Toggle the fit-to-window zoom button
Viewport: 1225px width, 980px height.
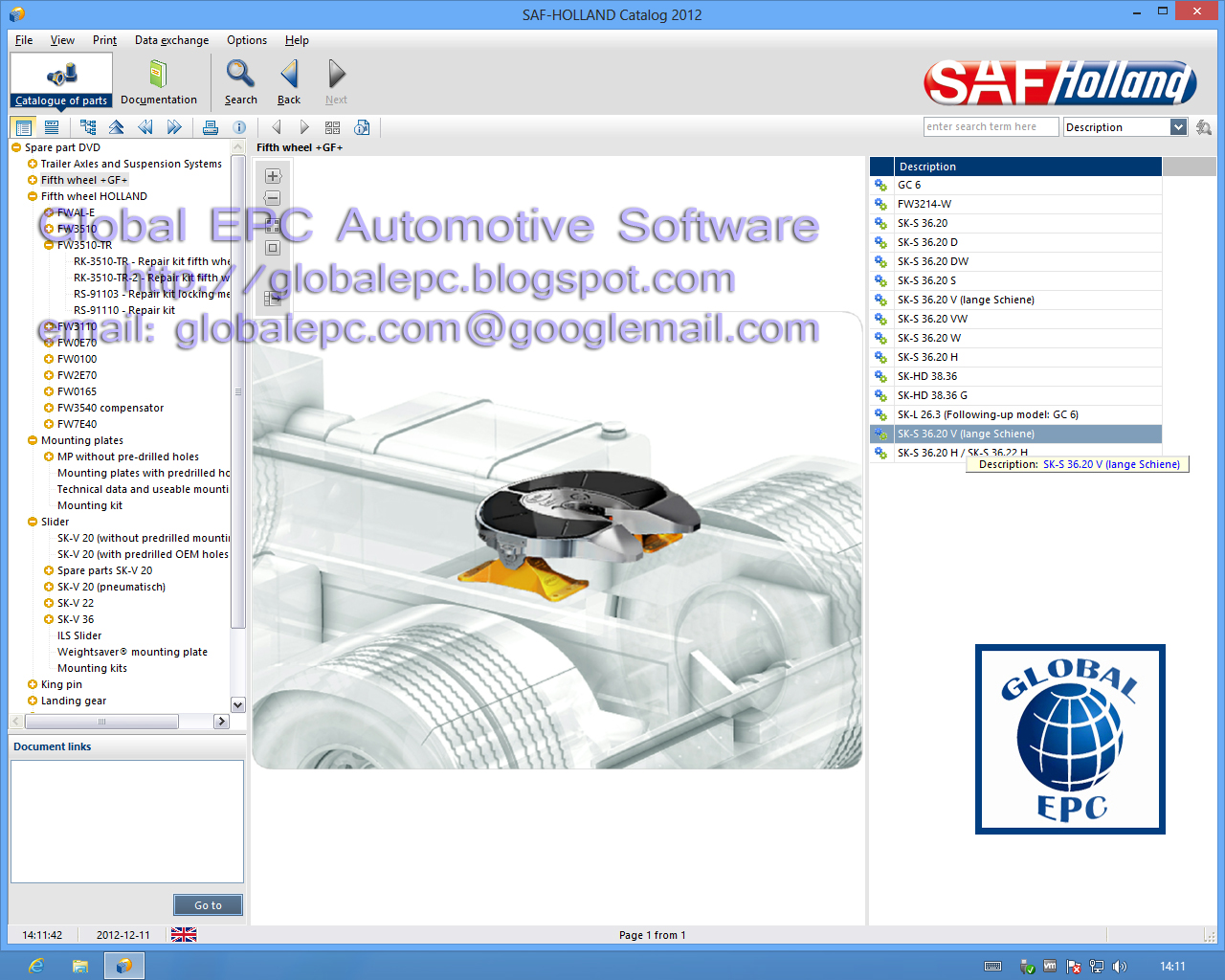(x=273, y=247)
